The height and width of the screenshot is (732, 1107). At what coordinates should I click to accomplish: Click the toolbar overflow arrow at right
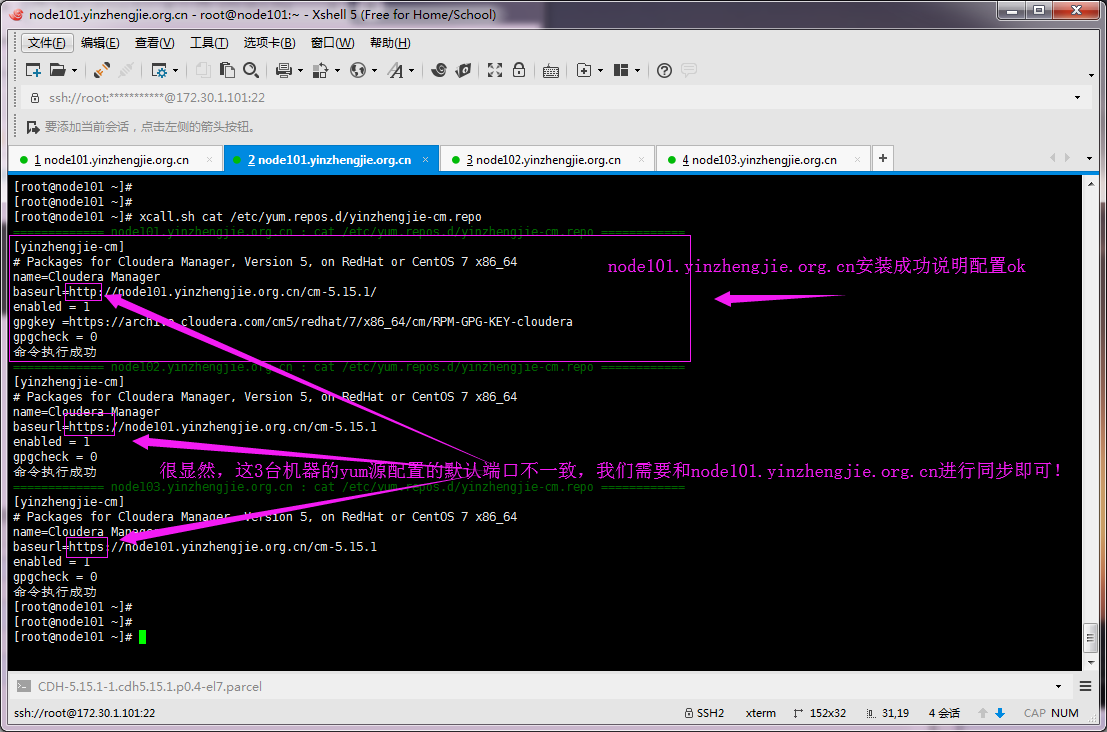tap(1091, 75)
